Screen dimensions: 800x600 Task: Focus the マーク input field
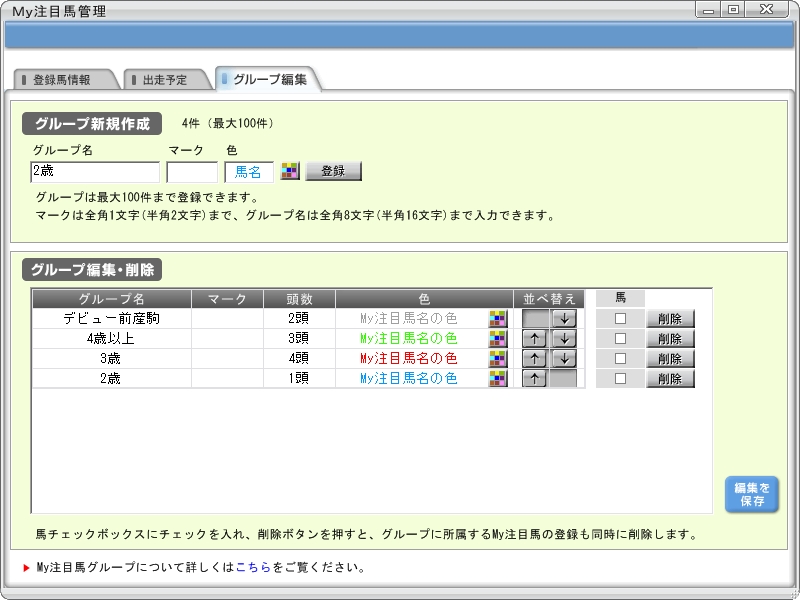tap(192, 172)
